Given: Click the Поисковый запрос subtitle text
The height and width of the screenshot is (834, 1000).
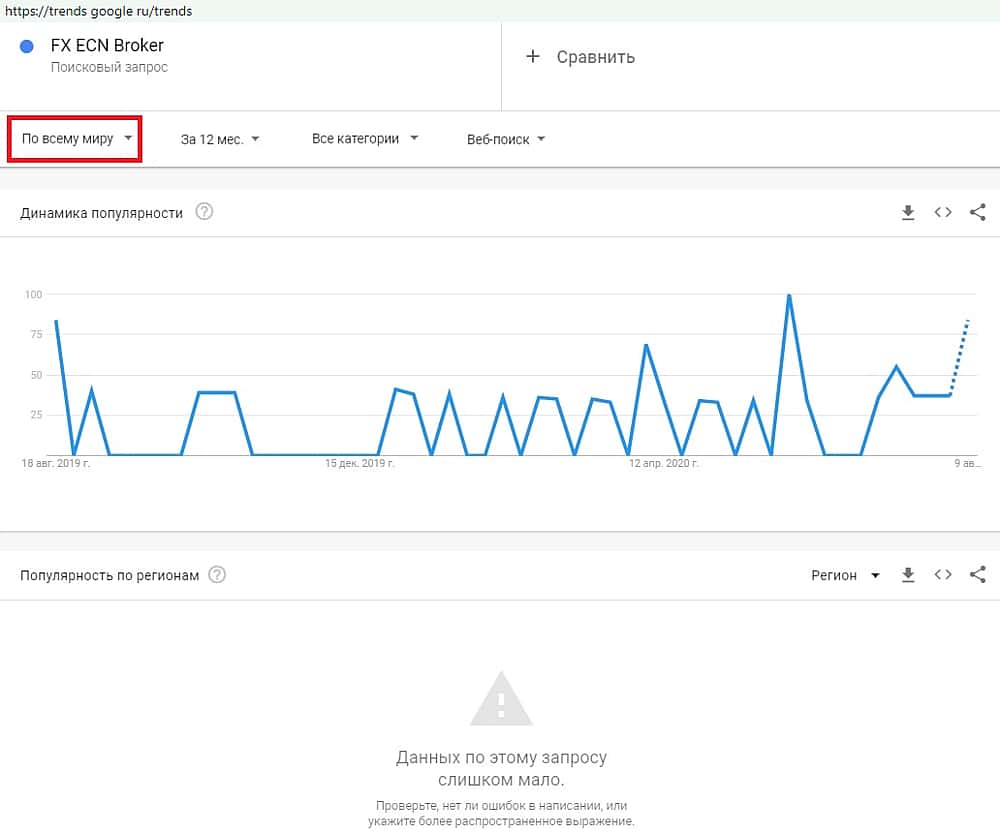Looking at the screenshot, I should click(109, 67).
